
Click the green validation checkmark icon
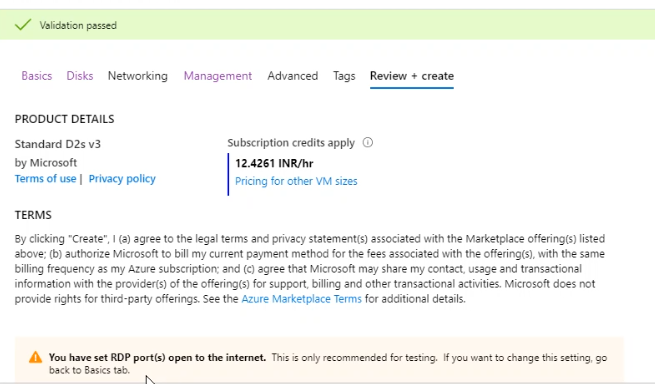click(23, 25)
